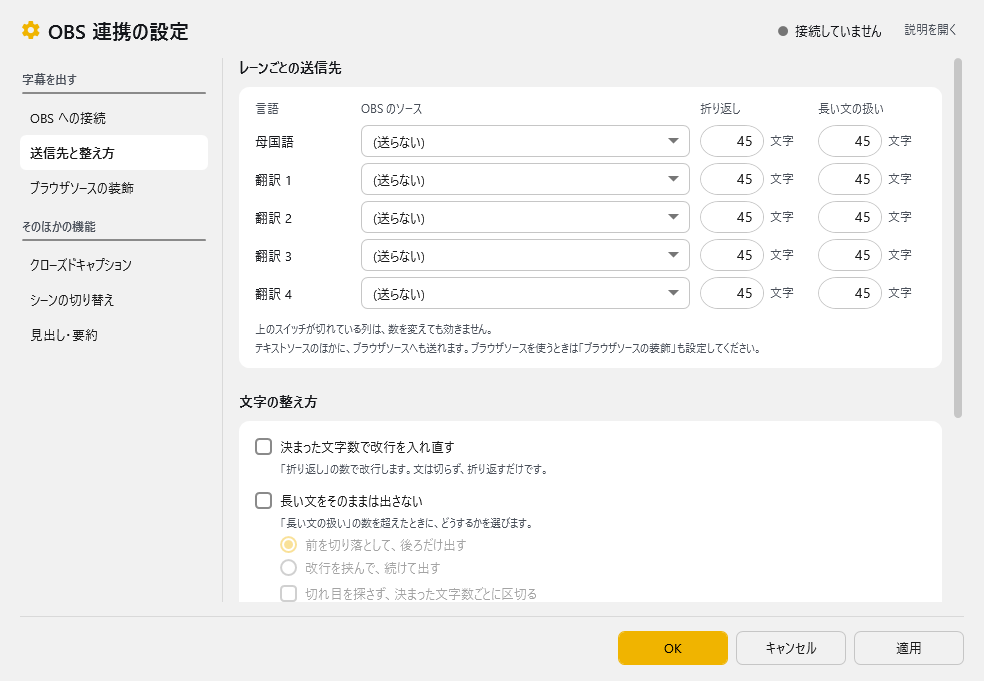The height and width of the screenshot is (681, 984).
Task: Edit 長い文の扱い value for 翻訳 3
Action: 850,255
